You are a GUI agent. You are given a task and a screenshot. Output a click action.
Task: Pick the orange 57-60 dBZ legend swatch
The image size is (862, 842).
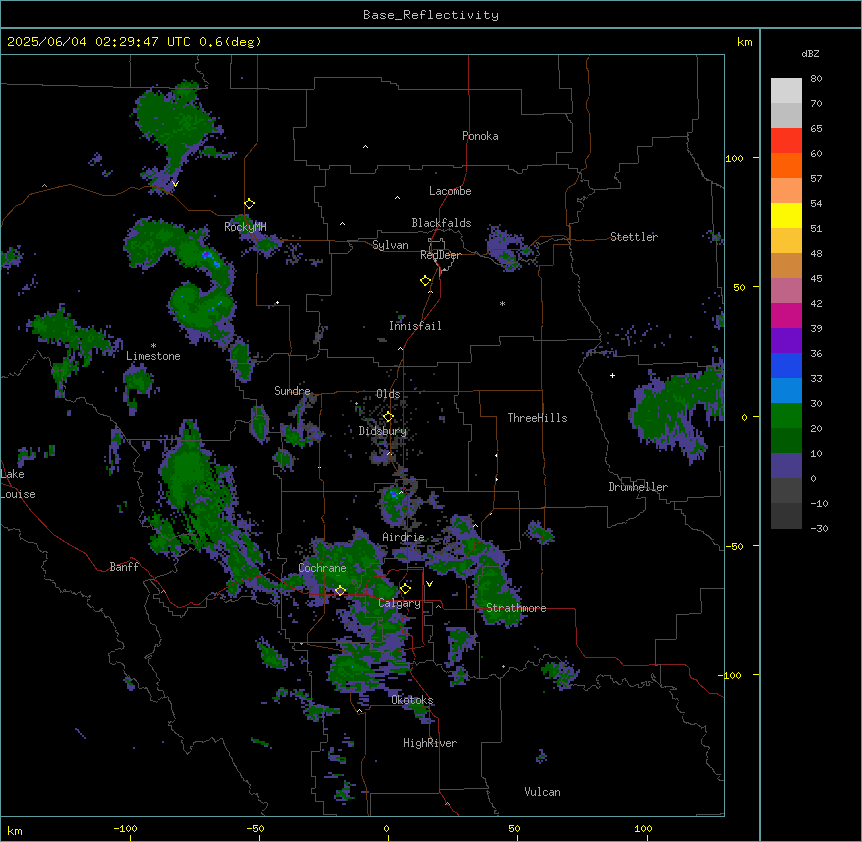[x=786, y=165]
